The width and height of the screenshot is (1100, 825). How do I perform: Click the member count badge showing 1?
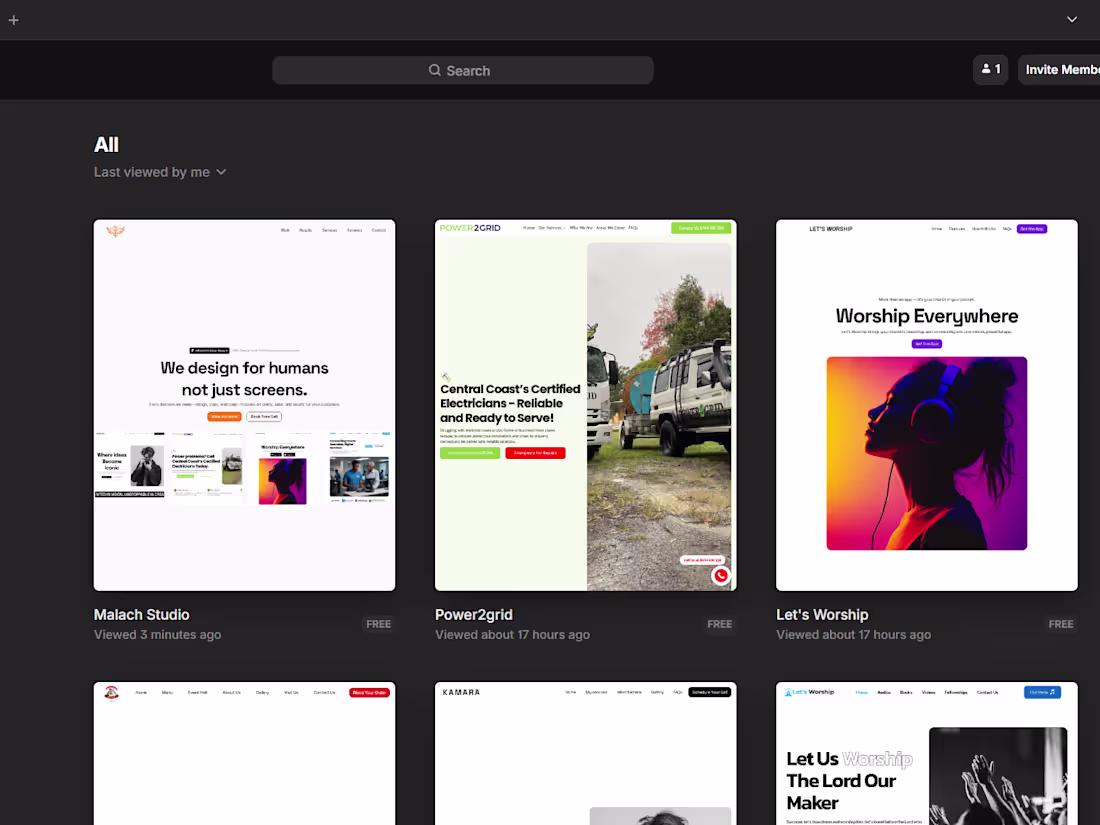(x=990, y=69)
